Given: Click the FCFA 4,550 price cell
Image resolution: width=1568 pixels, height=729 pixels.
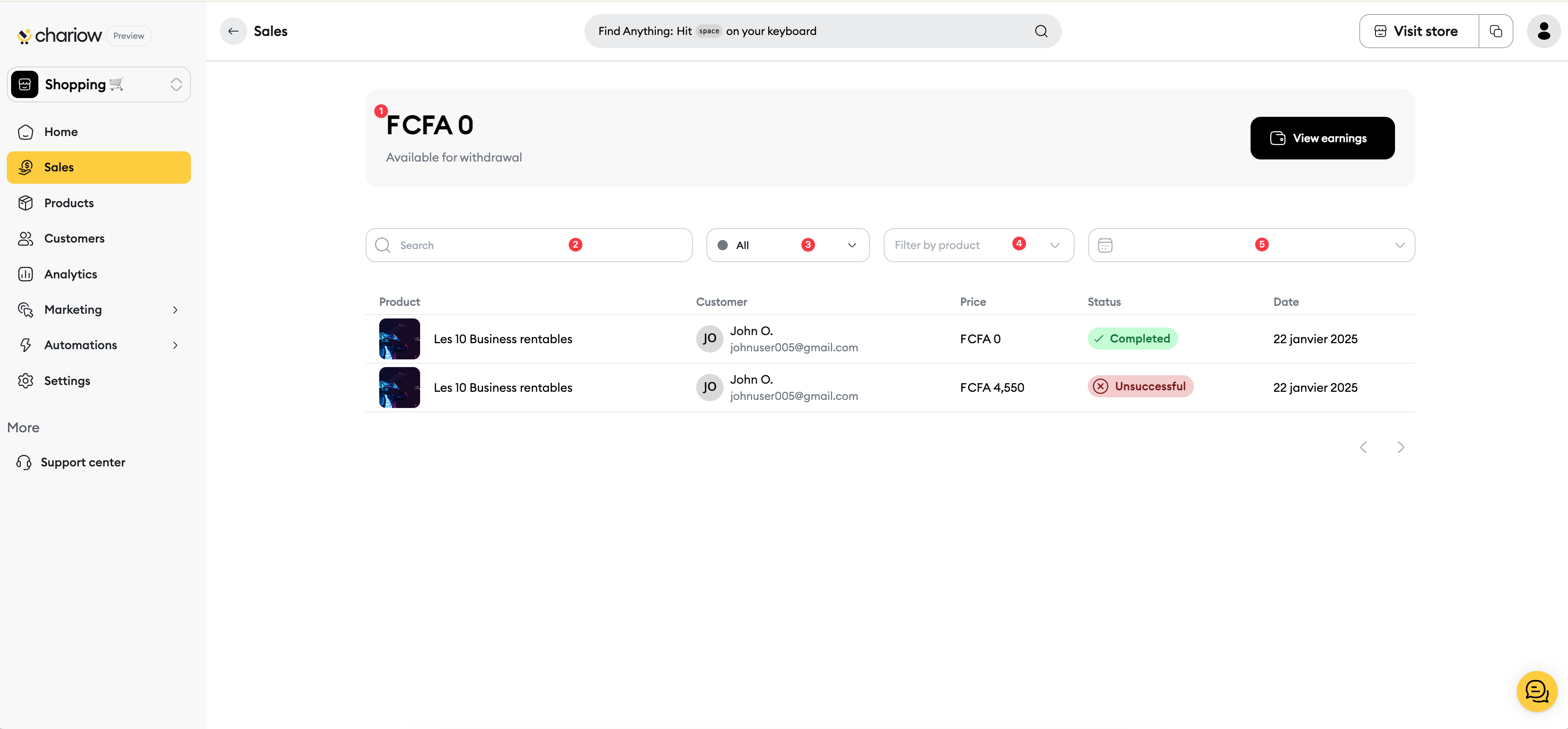Looking at the screenshot, I should 992,388.
